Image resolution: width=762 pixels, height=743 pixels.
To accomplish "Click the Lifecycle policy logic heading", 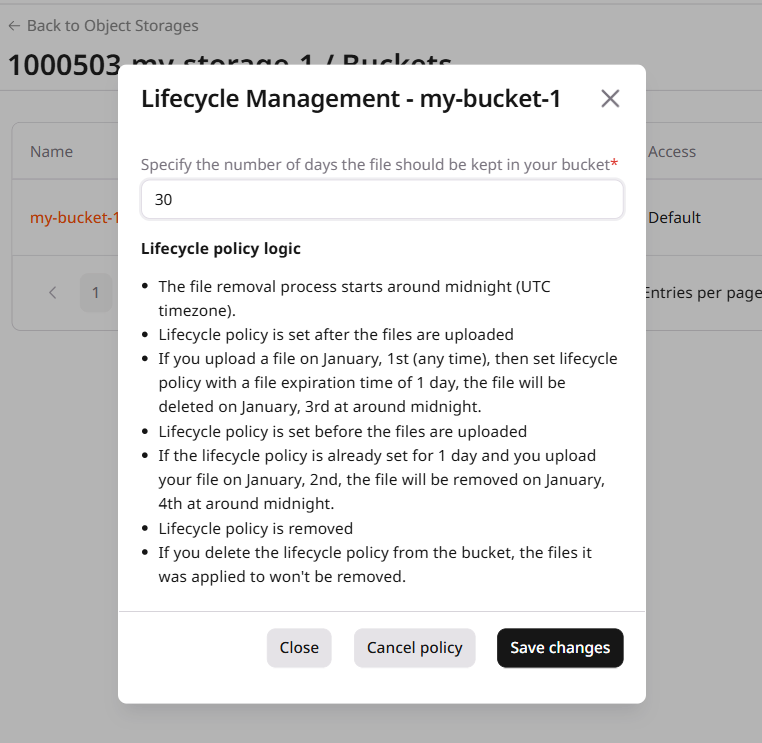I will (221, 249).
